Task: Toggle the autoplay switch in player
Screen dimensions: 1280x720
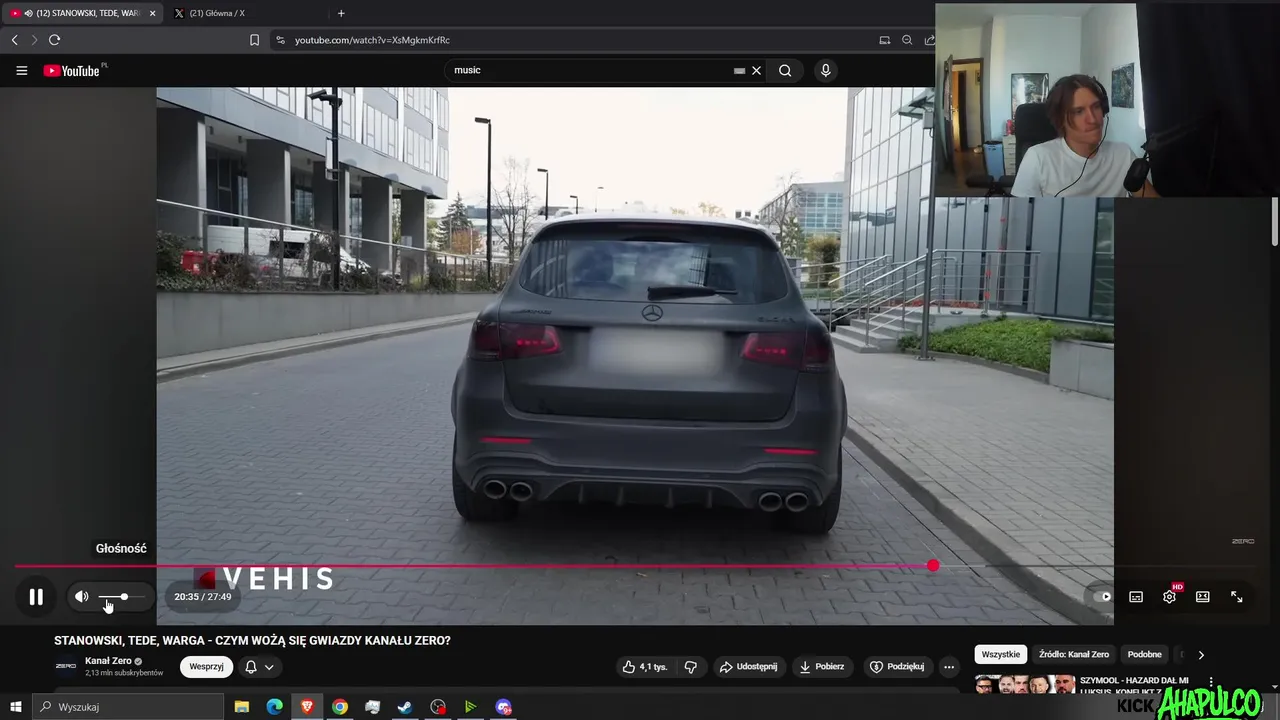Action: pos(1101,597)
